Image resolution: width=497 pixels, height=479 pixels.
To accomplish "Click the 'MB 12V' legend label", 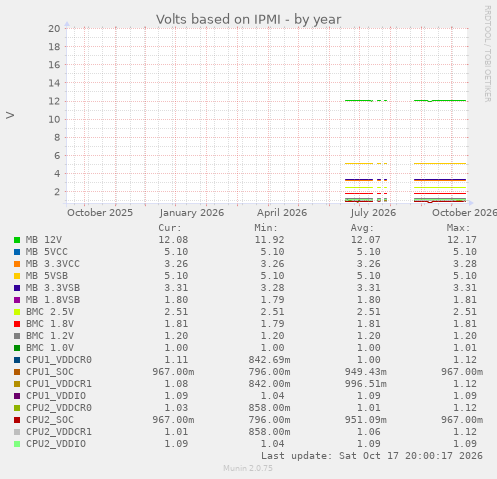I will pos(44,240).
